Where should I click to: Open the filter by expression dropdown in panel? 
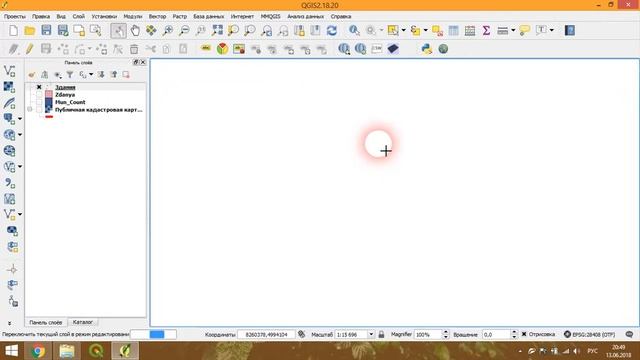coord(91,75)
